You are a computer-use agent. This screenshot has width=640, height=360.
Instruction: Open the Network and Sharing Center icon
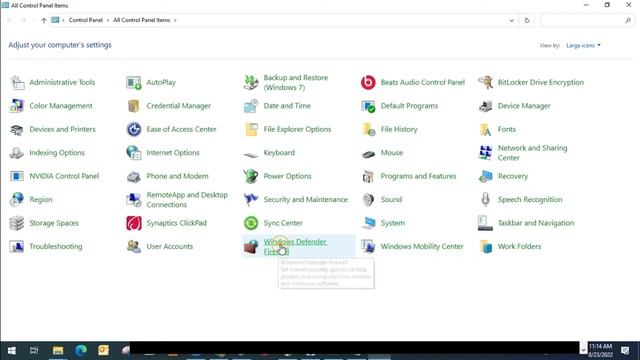tap(485, 153)
